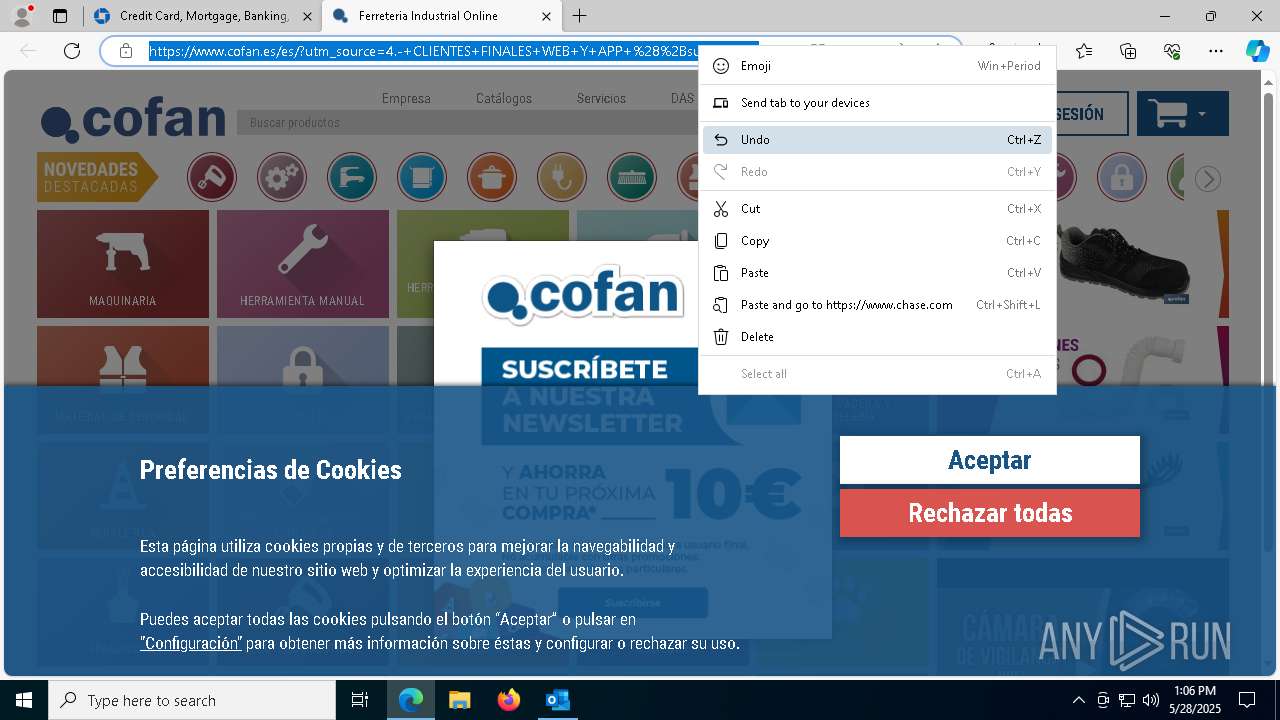Screen dimensions: 1280x720
Task: Open Task View on the taskbar
Action: tap(360, 700)
